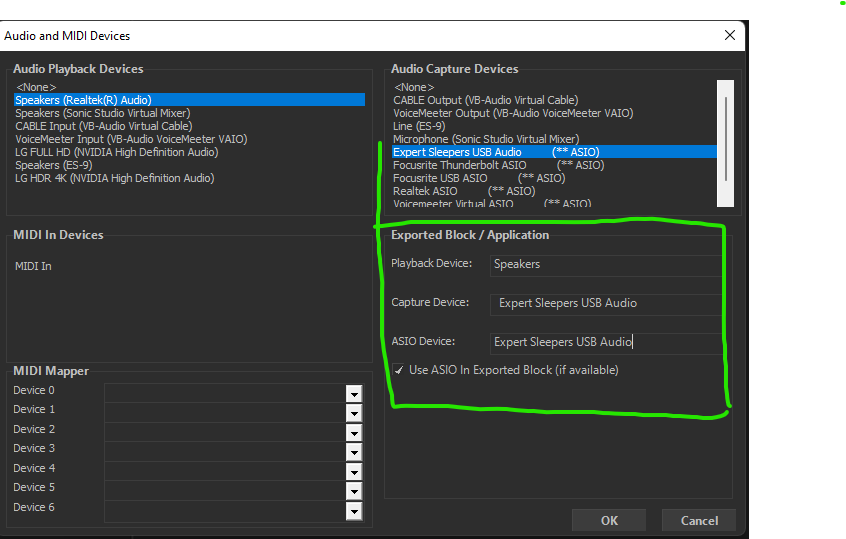Expand the Device 4 MIDI Mapper dropdown
The image size is (846, 539).
[354, 472]
